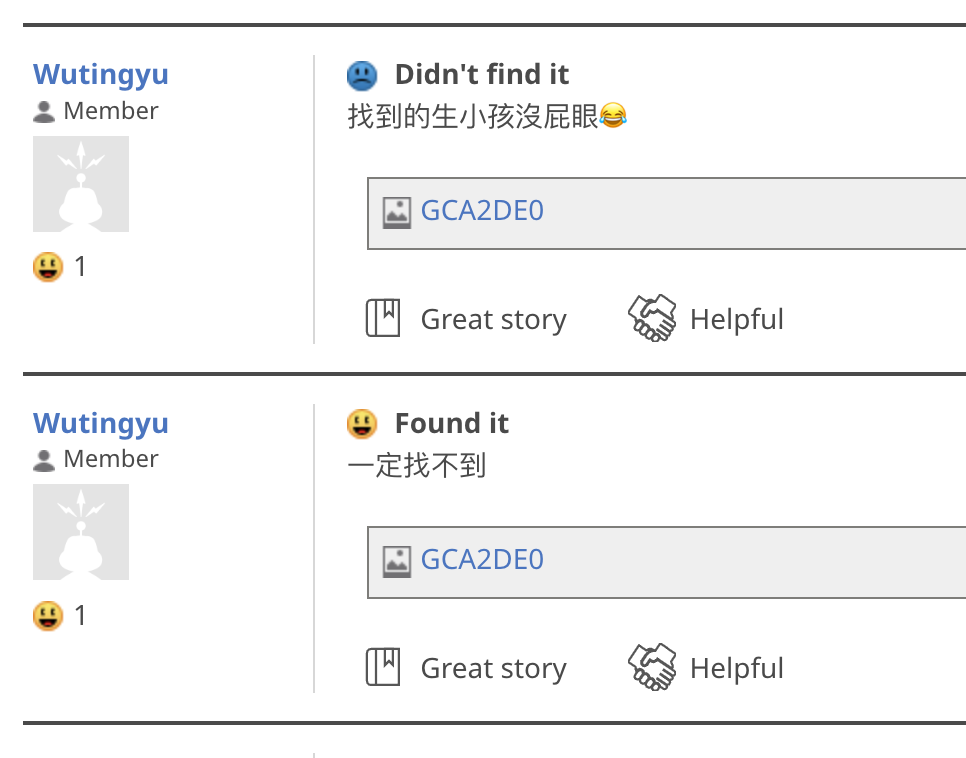Image resolution: width=966 pixels, height=758 pixels.
Task: Click the image thumbnail icon beside first GCA2DE0
Action: 399,211
